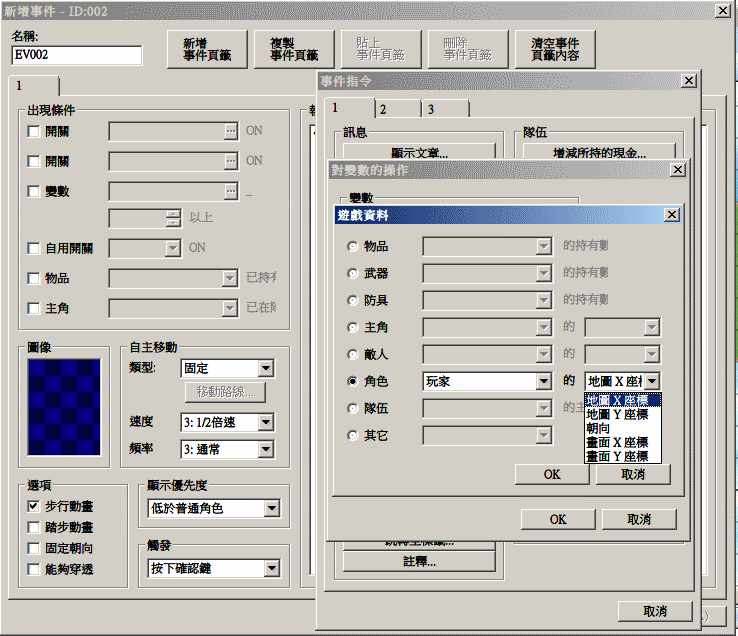738x636 pixels.
Task: Open the 速度 dropdown showing 3: 1/2倍速
Action: pos(227,422)
